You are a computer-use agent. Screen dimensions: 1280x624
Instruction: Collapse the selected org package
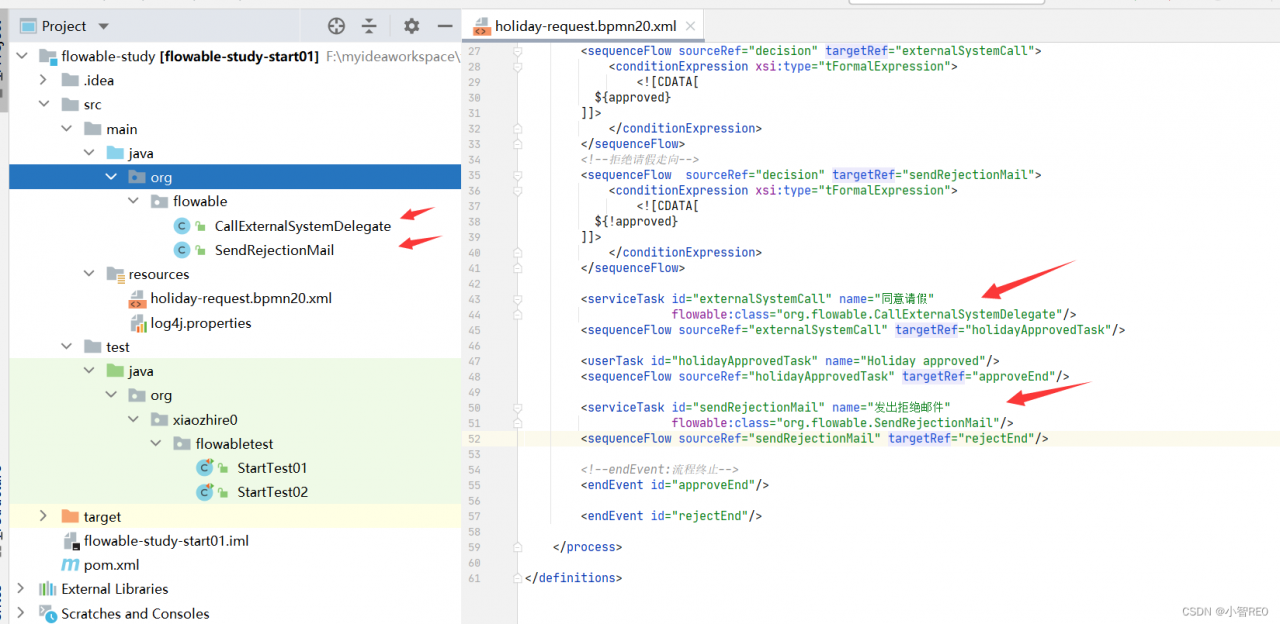coord(110,177)
